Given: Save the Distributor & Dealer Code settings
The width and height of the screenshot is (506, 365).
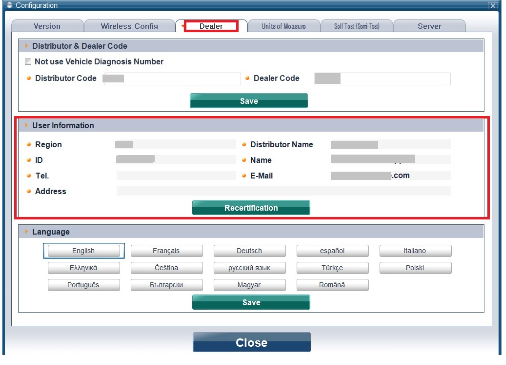Looking at the screenshot, I should pyautogui.click(x=249, y=101).
